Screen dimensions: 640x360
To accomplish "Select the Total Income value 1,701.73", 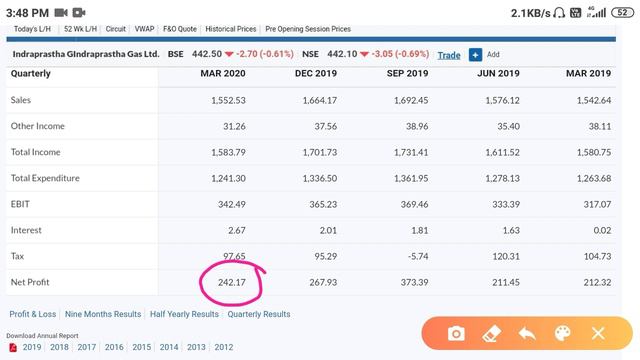I will (x=320, y=152).
